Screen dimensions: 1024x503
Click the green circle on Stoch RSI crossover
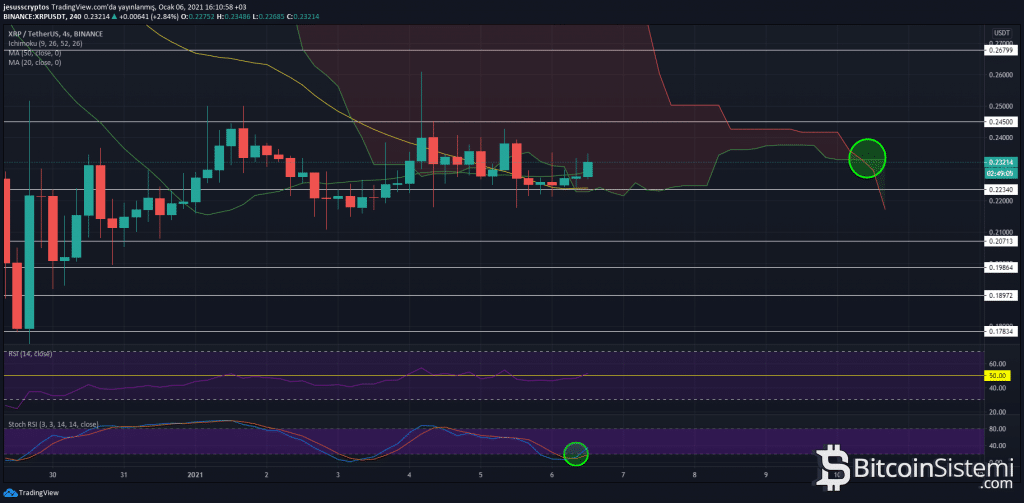click(576, 453)
